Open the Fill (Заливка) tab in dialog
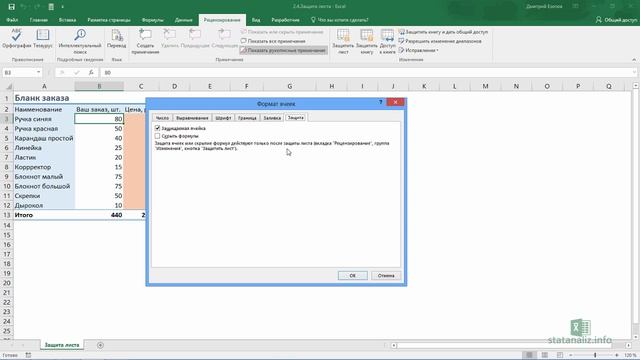 coord(272,118)
